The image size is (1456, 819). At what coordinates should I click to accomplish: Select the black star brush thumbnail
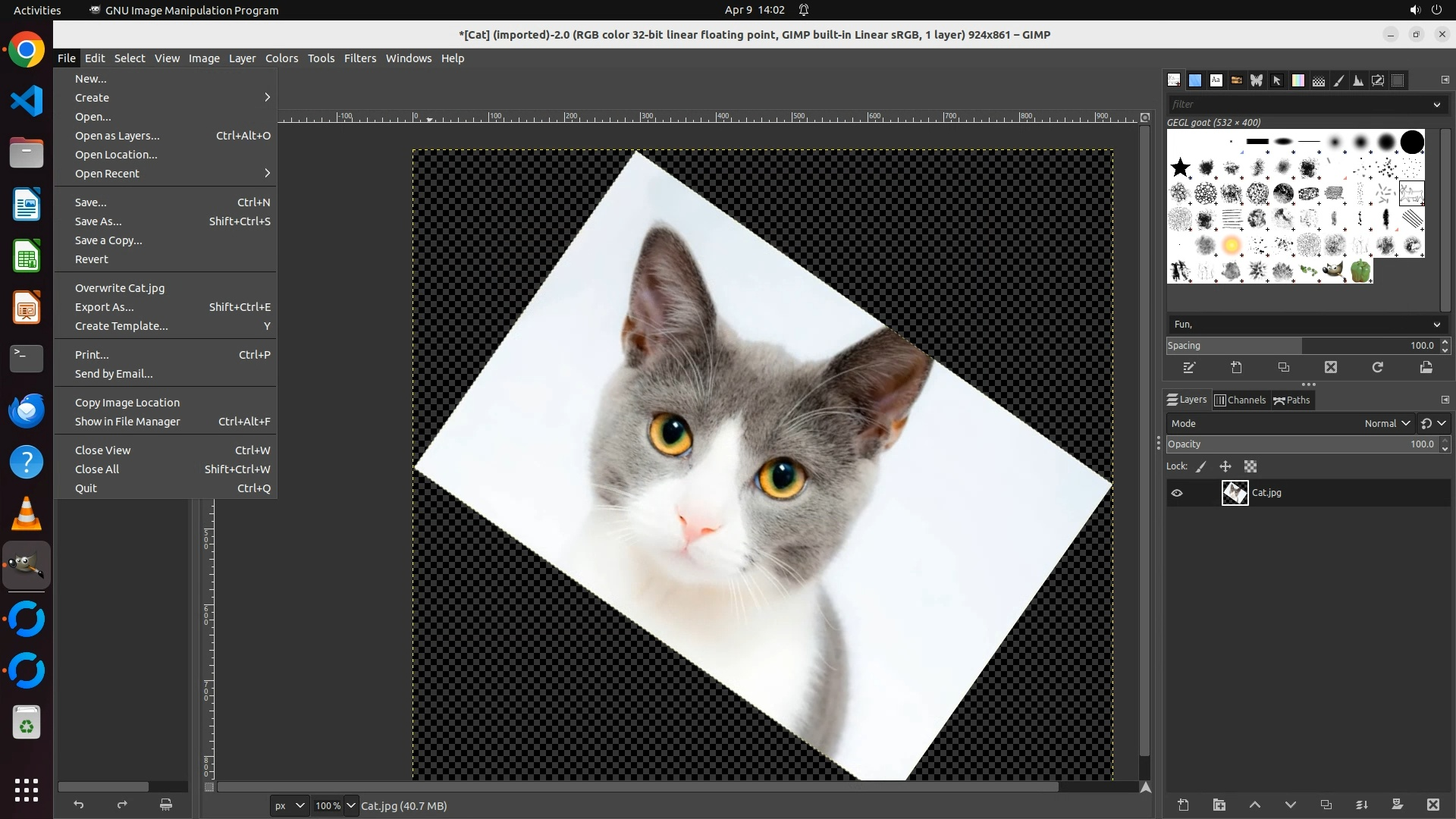[1180, 168]
